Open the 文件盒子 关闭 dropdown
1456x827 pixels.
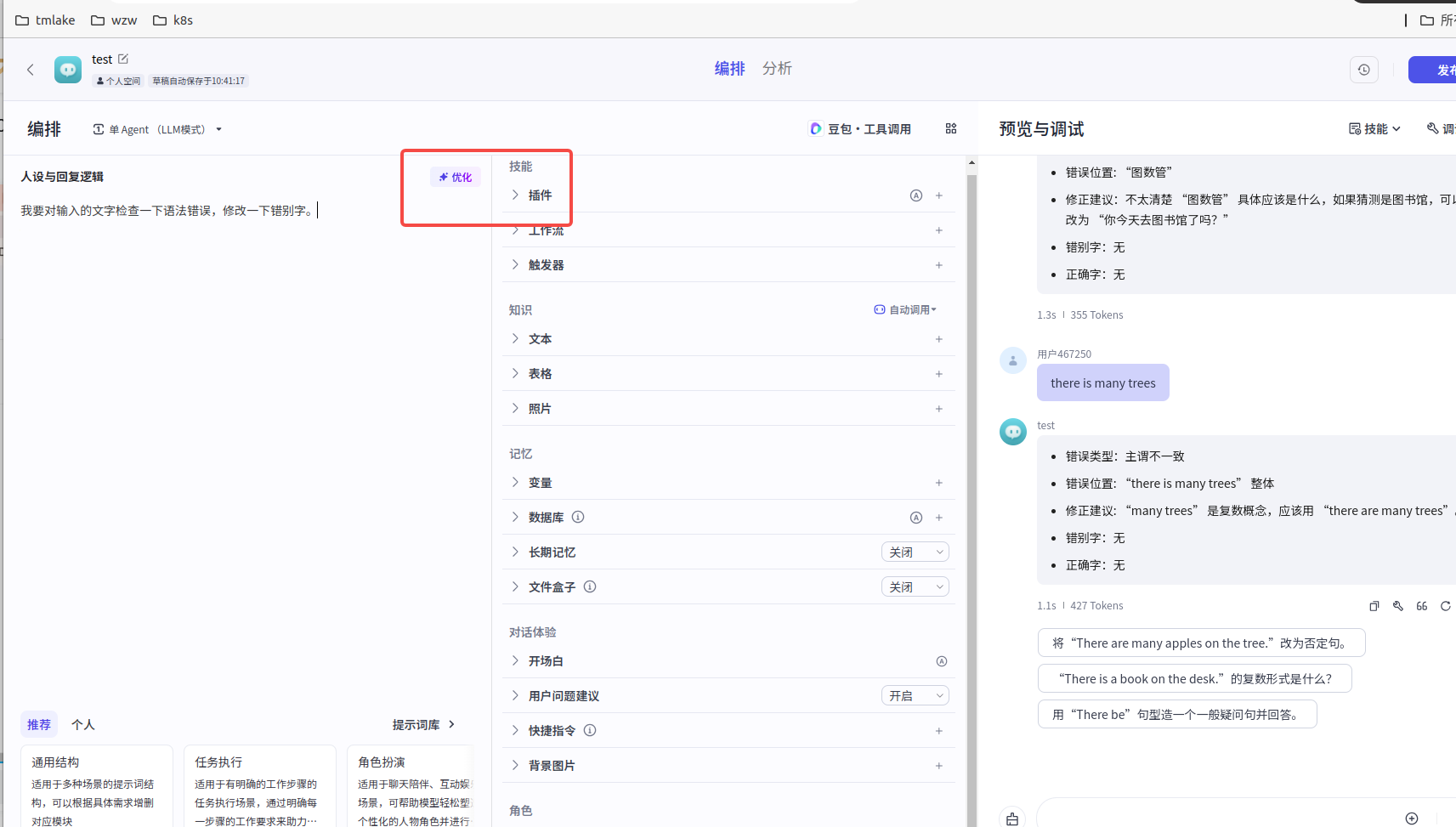pyautogui.click(x=915, y=587)
